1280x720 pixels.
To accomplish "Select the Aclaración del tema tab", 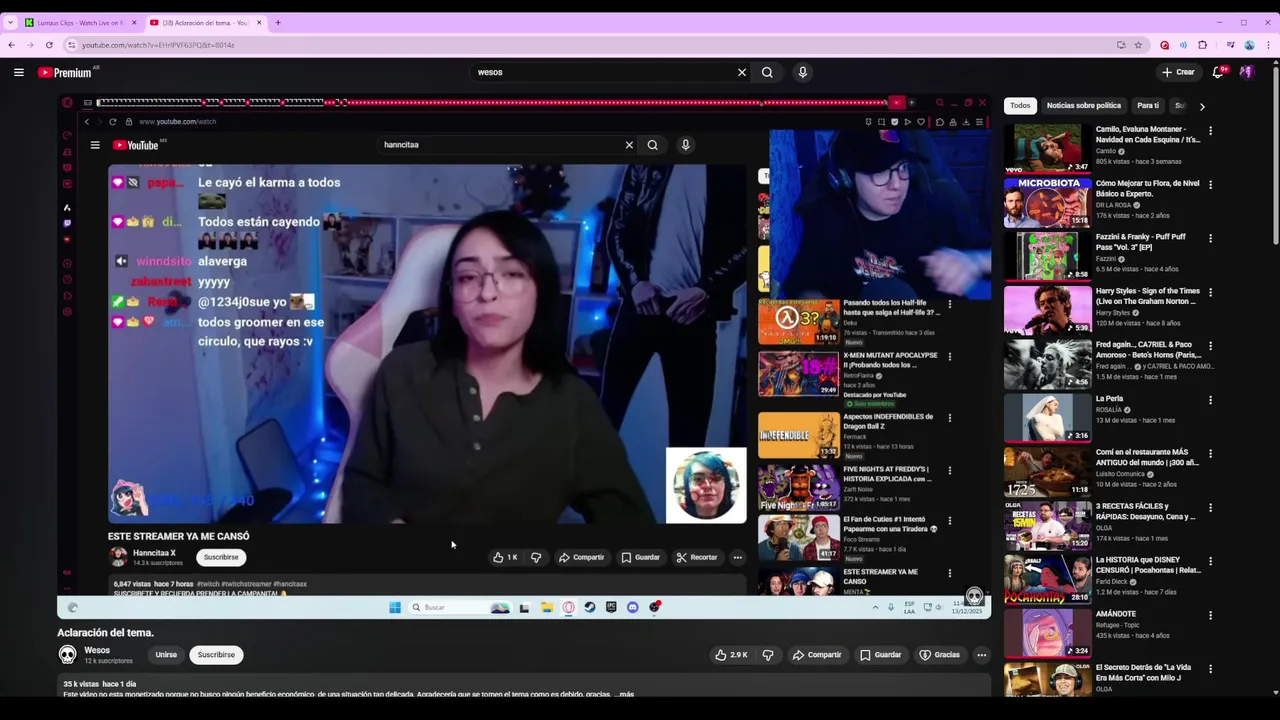I will tap(205, 22).
